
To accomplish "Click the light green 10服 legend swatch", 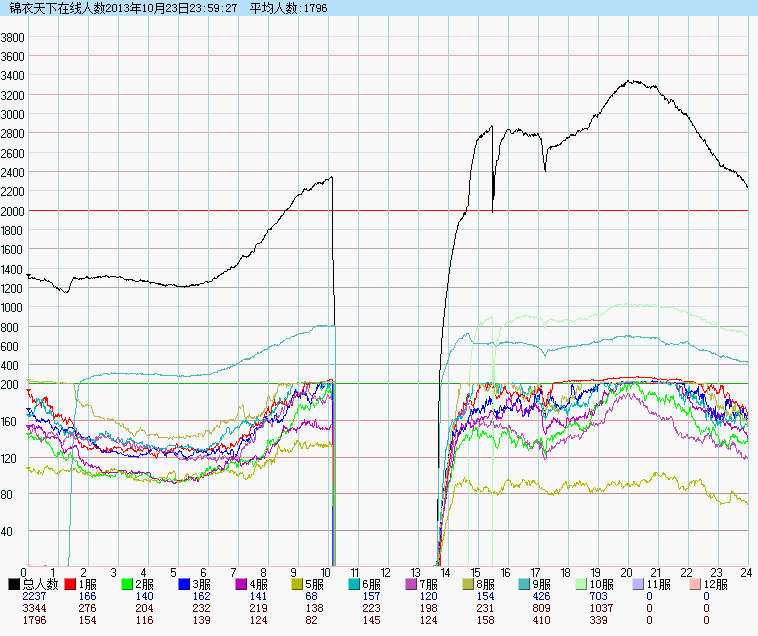I will point(584,584).
